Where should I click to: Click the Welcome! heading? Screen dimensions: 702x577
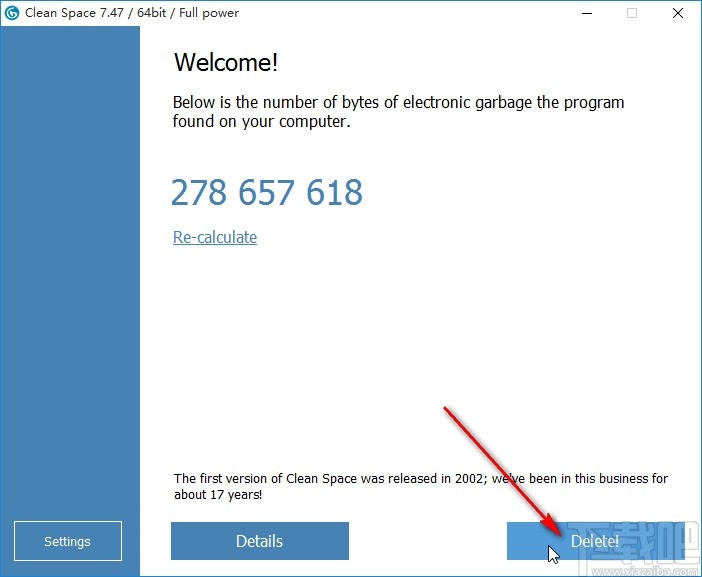[x=226, y=62]
